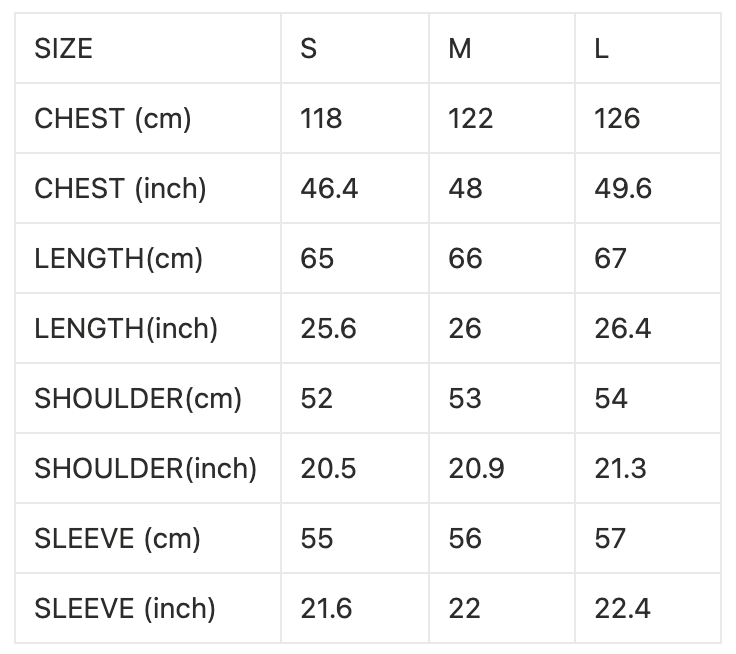This screenshot has width=736, height=654.
Task: Select the 20.9 shoulder inch value
Action: [x=476, y=468]
